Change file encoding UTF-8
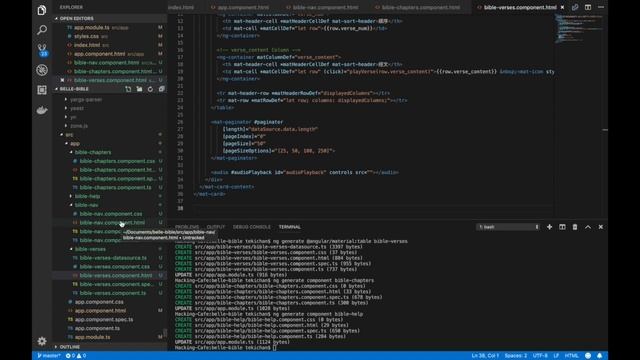Screen dimensions: 640x360 coord(540,356)
